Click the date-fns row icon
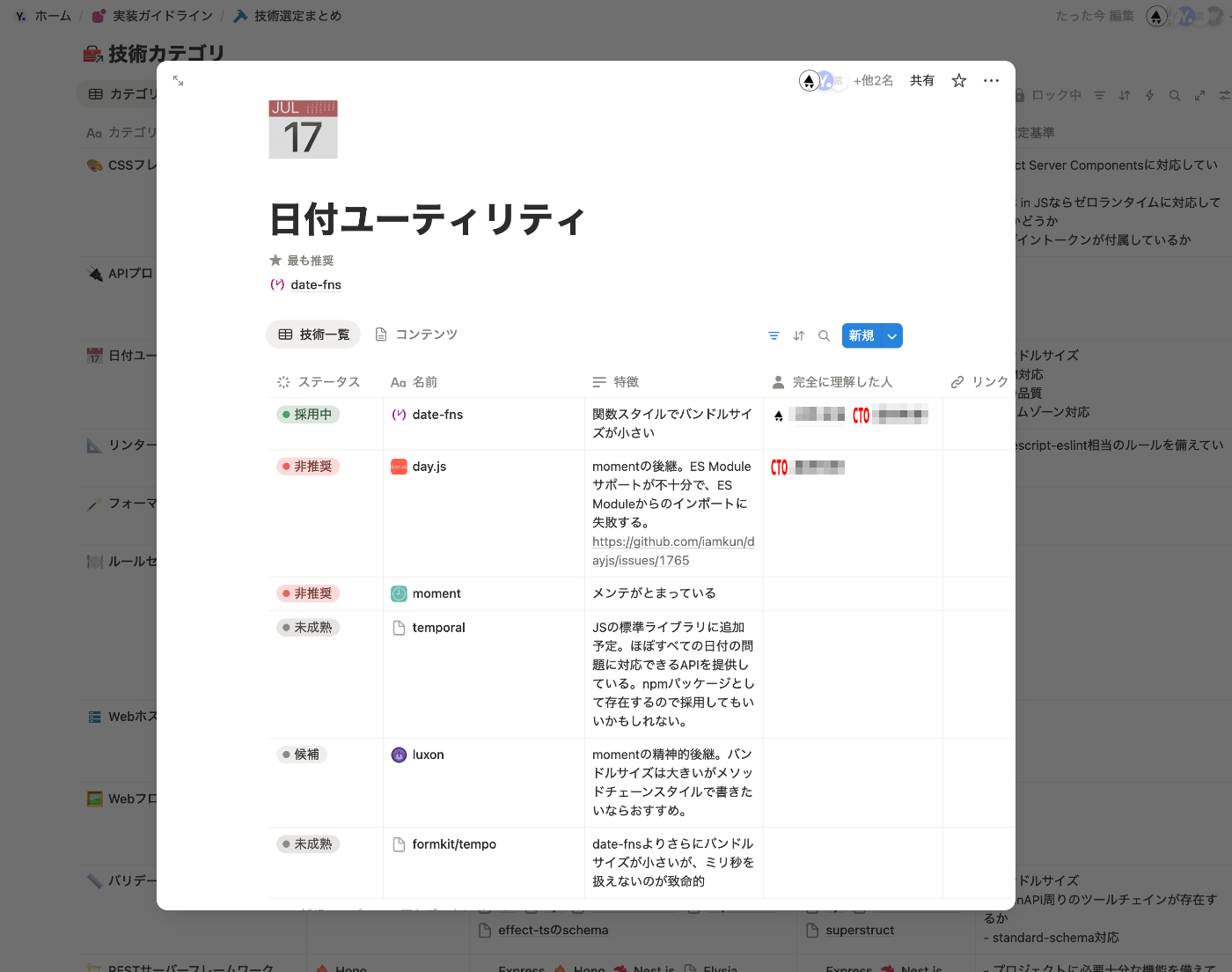This screenshot has width=1232, height=972. pyautogui.click(x=399, y=415)
